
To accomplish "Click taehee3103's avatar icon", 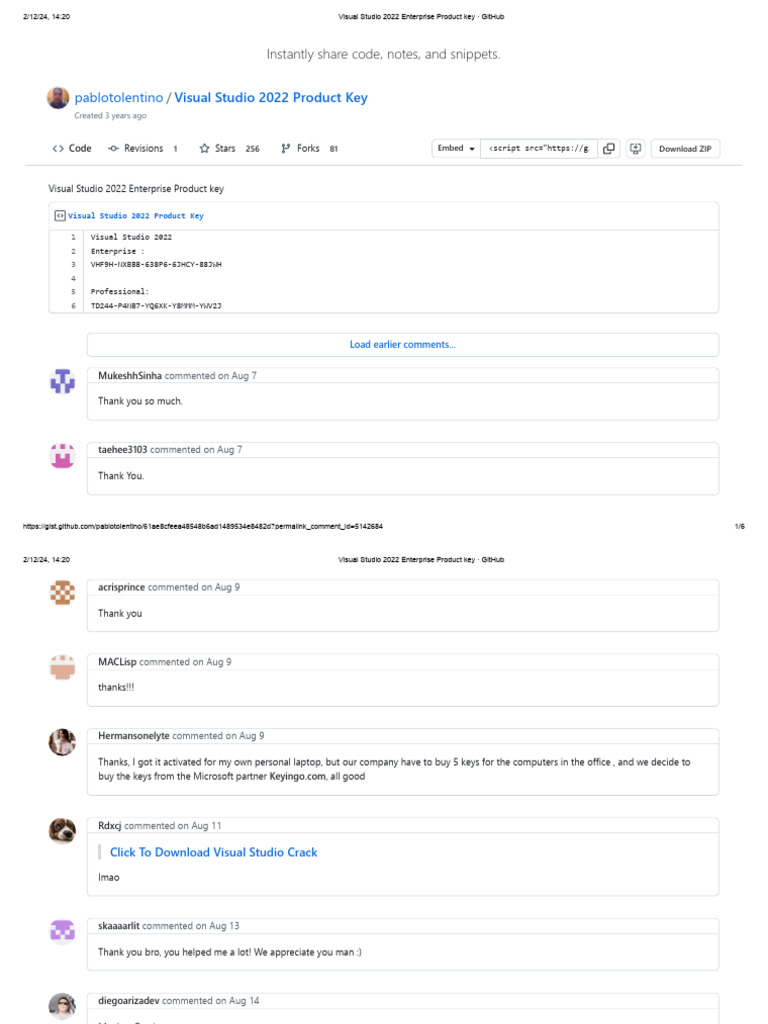I will tap(62, 456).
